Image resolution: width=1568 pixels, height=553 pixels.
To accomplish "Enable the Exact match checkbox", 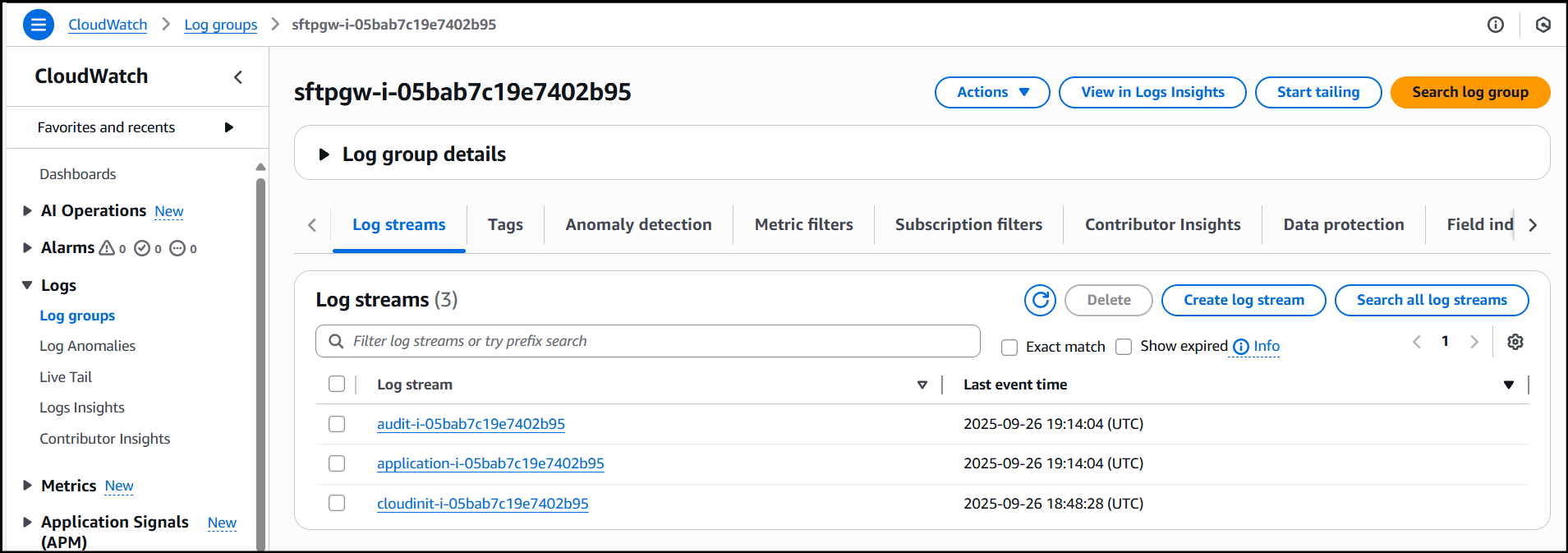I will pos(1009,348).
